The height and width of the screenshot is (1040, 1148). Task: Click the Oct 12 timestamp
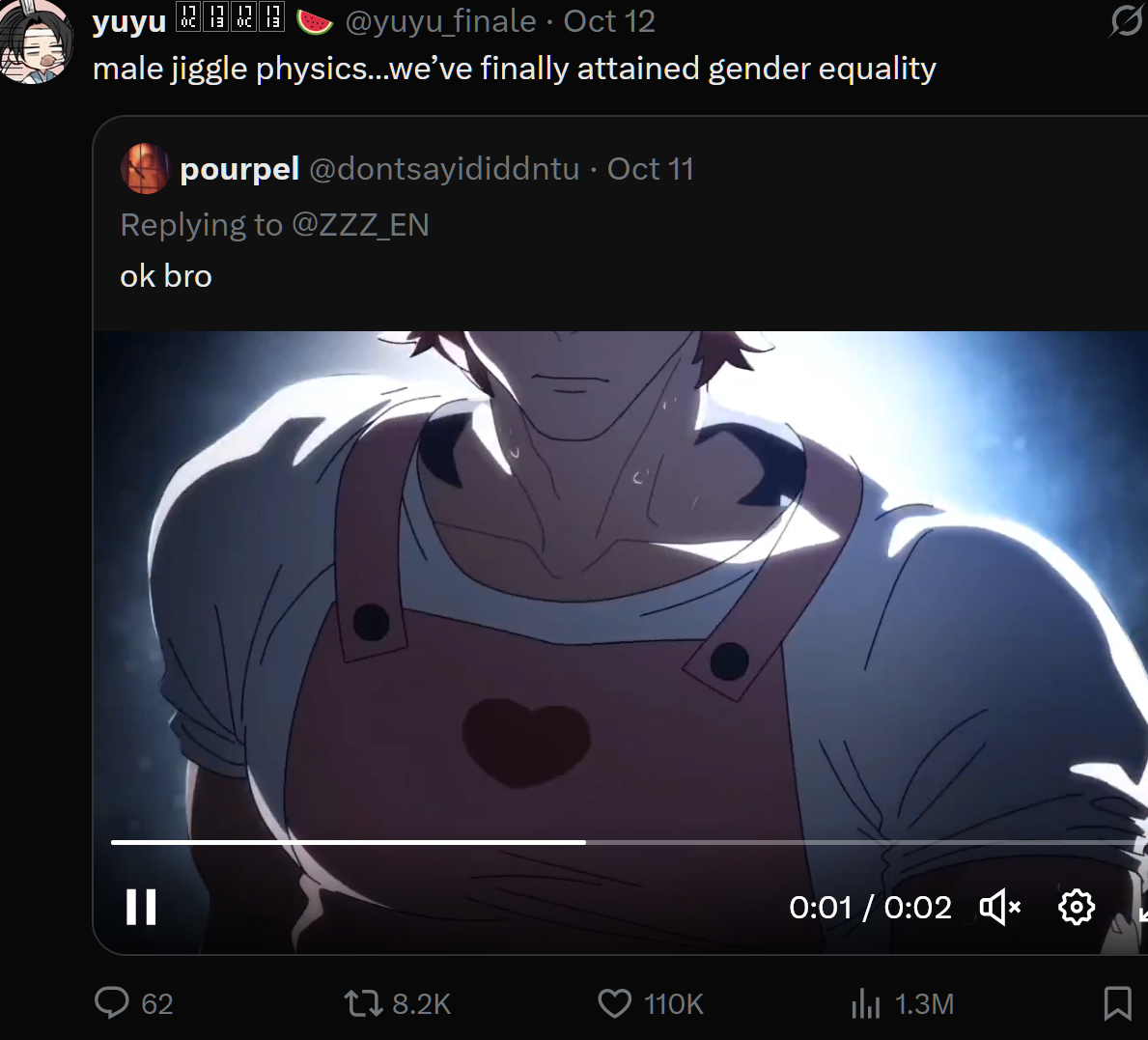click(609, 21)
